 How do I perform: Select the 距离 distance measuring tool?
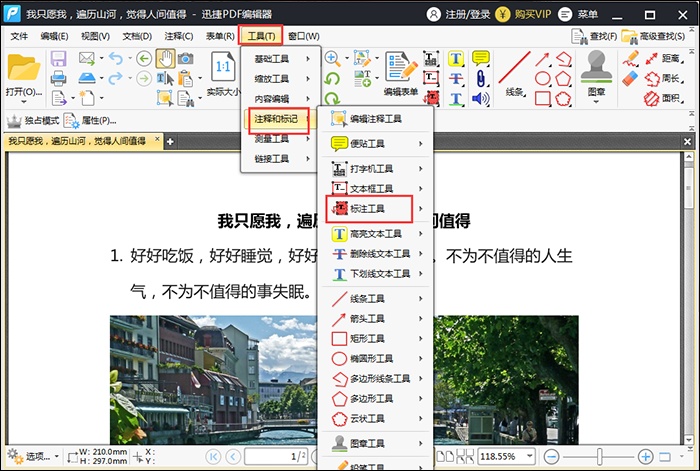(x=664, y=58)
